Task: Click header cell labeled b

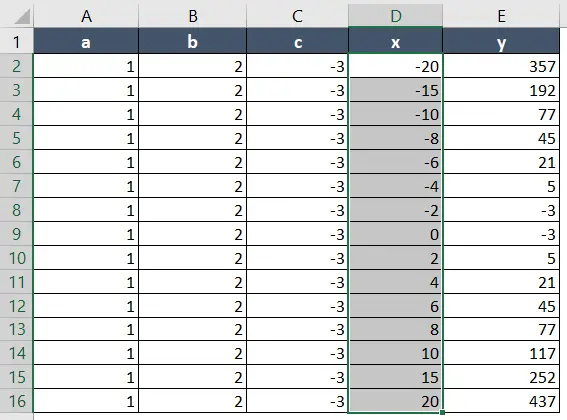Action: coord(192,42)
